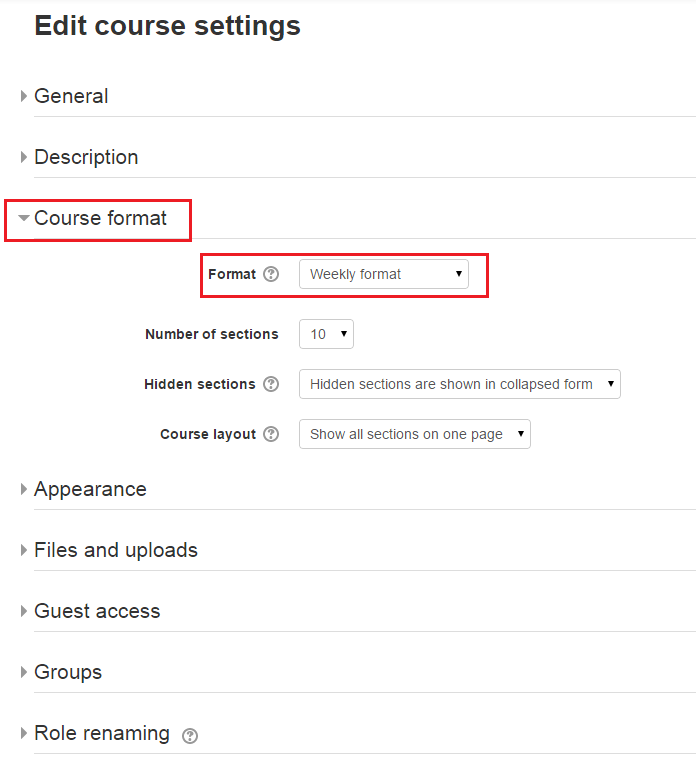
Task: Collapse the Course format section arrow
Action: [x=24, y=218]
